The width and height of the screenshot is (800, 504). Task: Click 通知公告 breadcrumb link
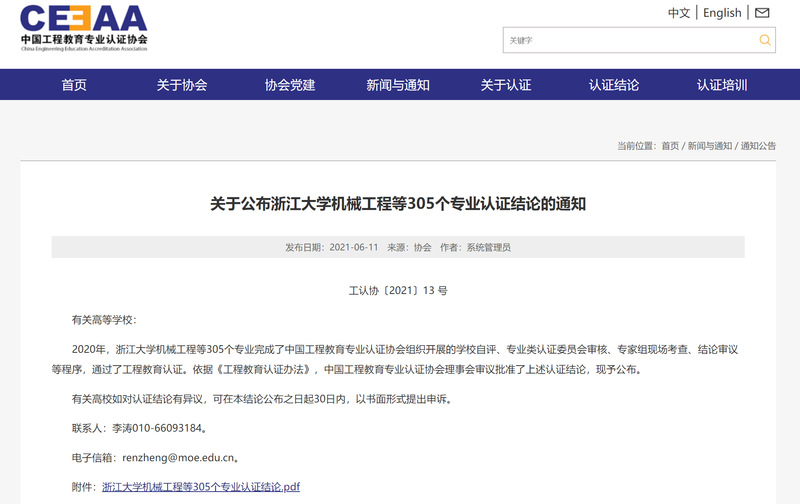(758, 146)
